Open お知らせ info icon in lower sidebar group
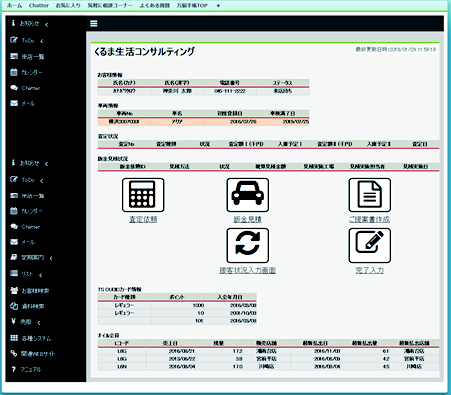 tap(13, 162)
